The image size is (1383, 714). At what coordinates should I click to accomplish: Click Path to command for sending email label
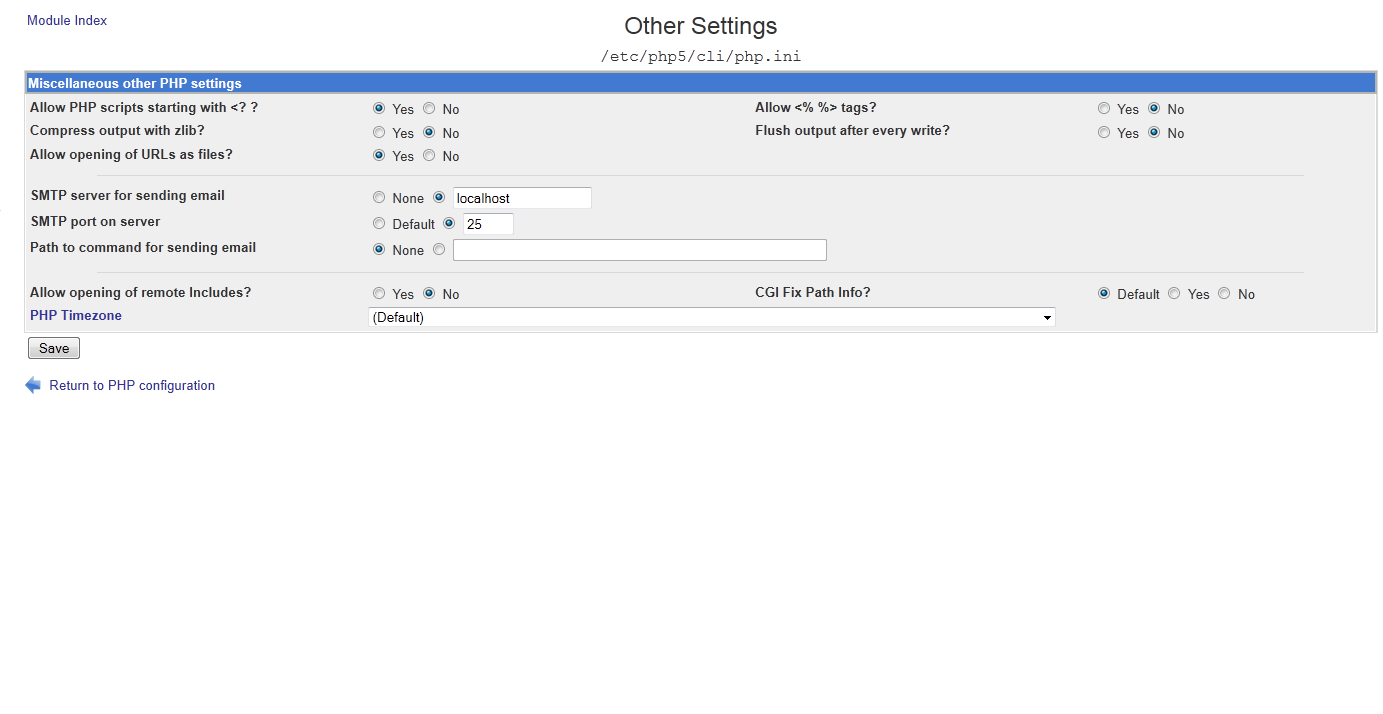click(x=143, y=247)
